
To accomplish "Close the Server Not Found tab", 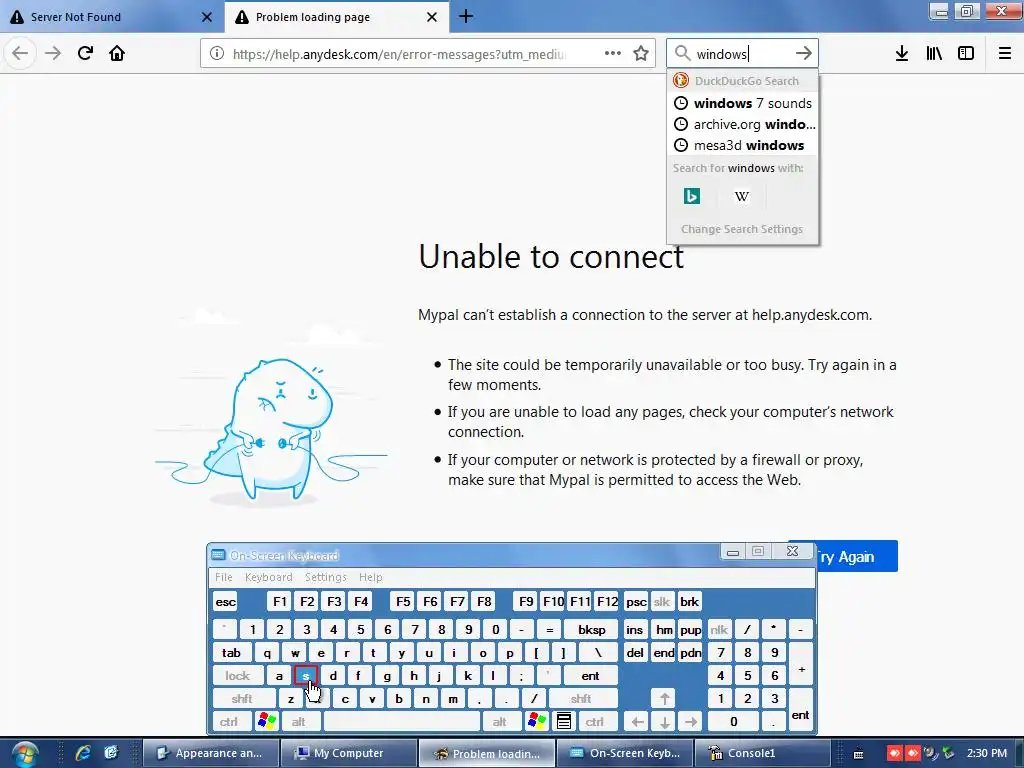I will [207, 17].
